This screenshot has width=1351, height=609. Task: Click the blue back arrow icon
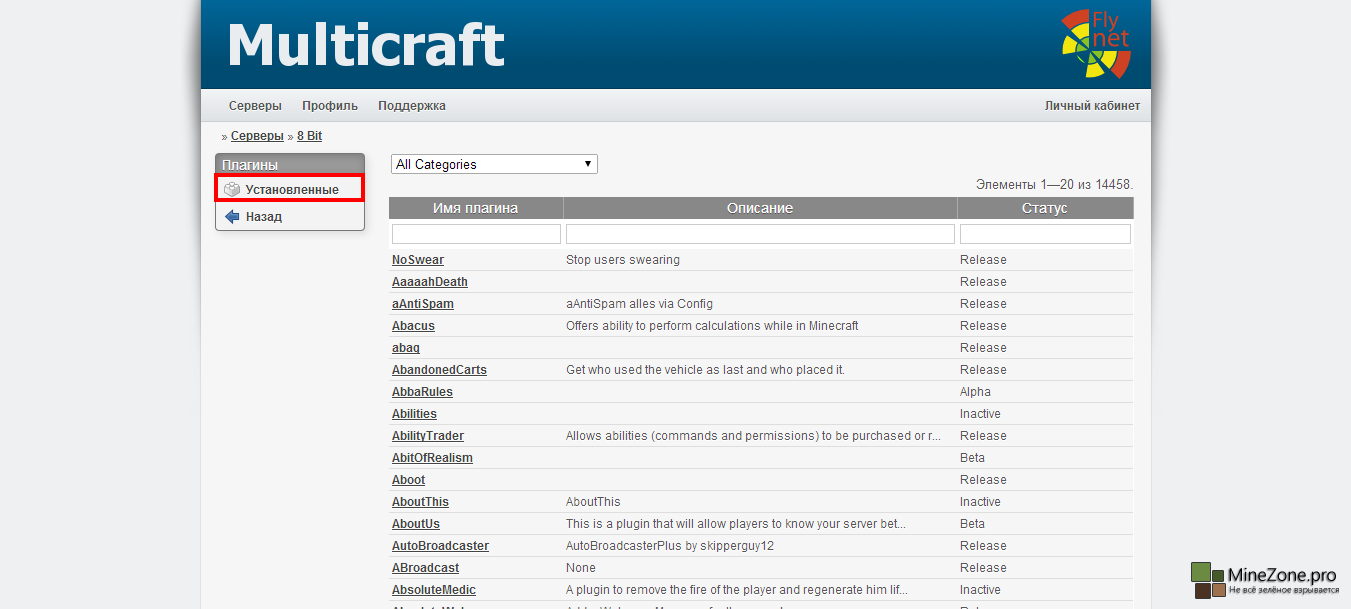[232, 216]
